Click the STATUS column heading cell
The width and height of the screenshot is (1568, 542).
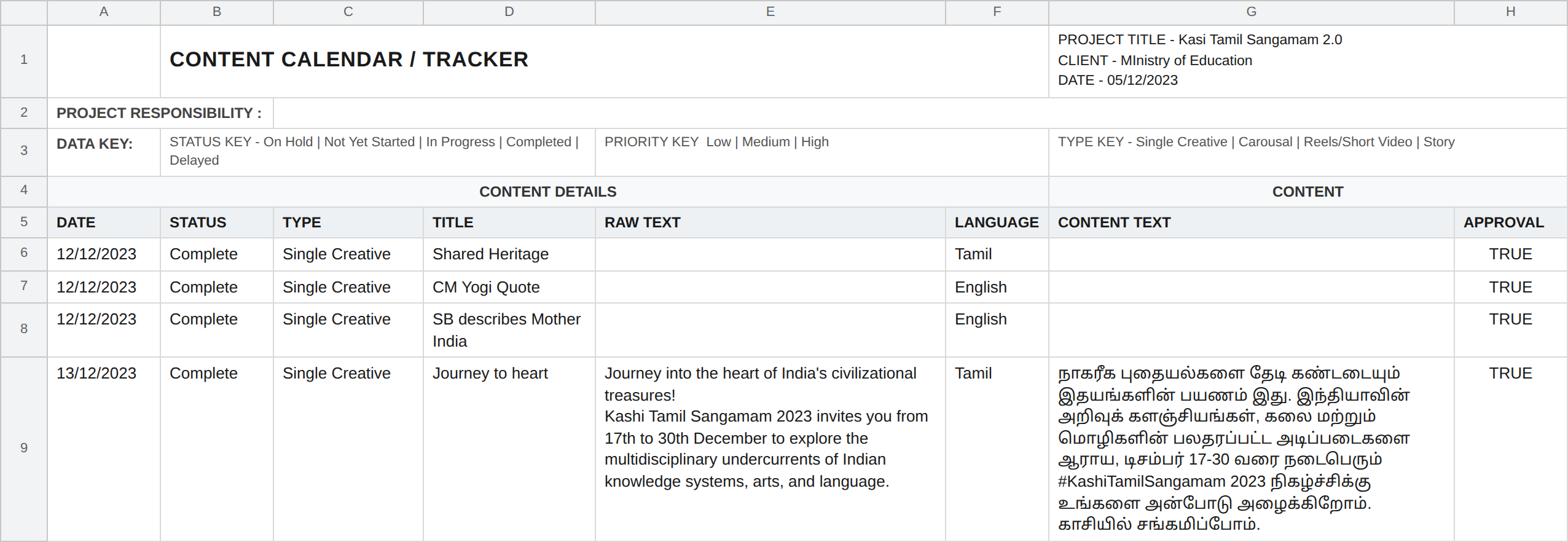pos(217,222)
